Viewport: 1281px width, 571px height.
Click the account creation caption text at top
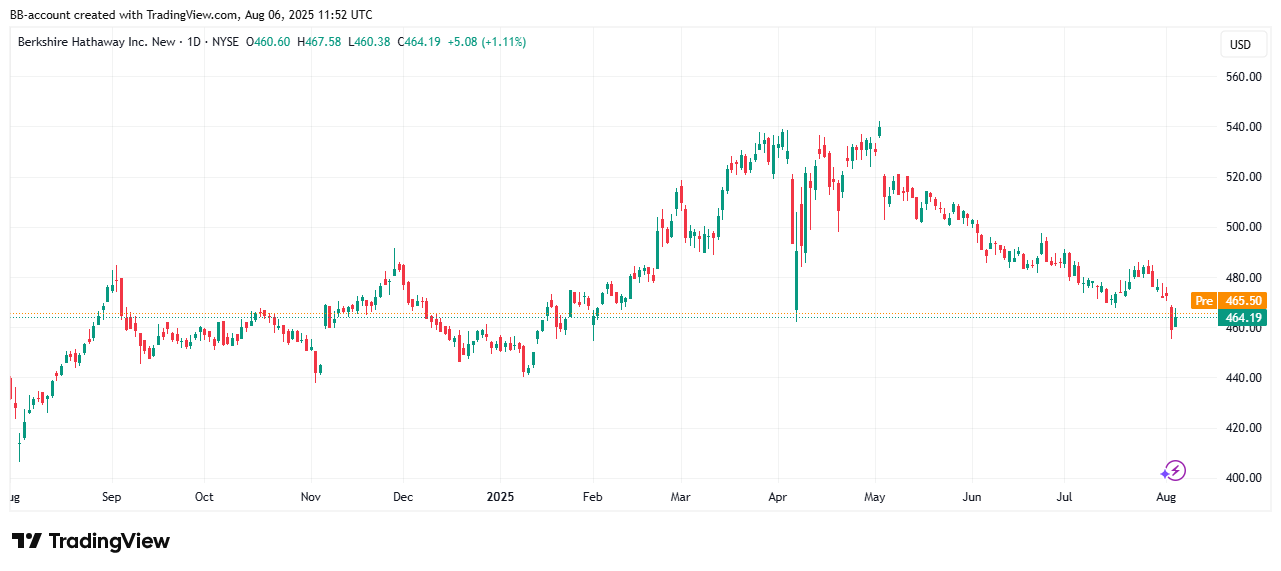tap(191, 14)
